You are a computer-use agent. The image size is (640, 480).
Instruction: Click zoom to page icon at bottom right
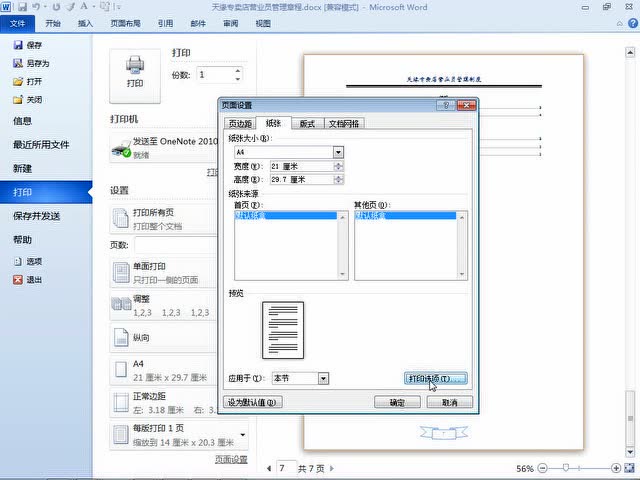629,468
